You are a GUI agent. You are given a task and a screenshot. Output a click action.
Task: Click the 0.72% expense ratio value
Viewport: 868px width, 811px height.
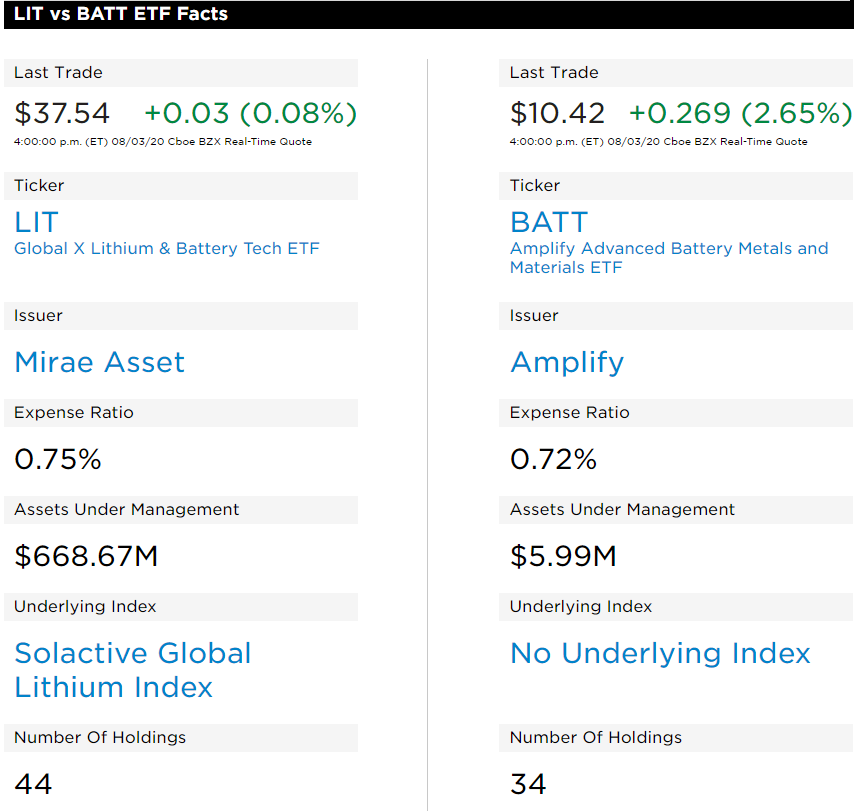click(x=554, y=459)
